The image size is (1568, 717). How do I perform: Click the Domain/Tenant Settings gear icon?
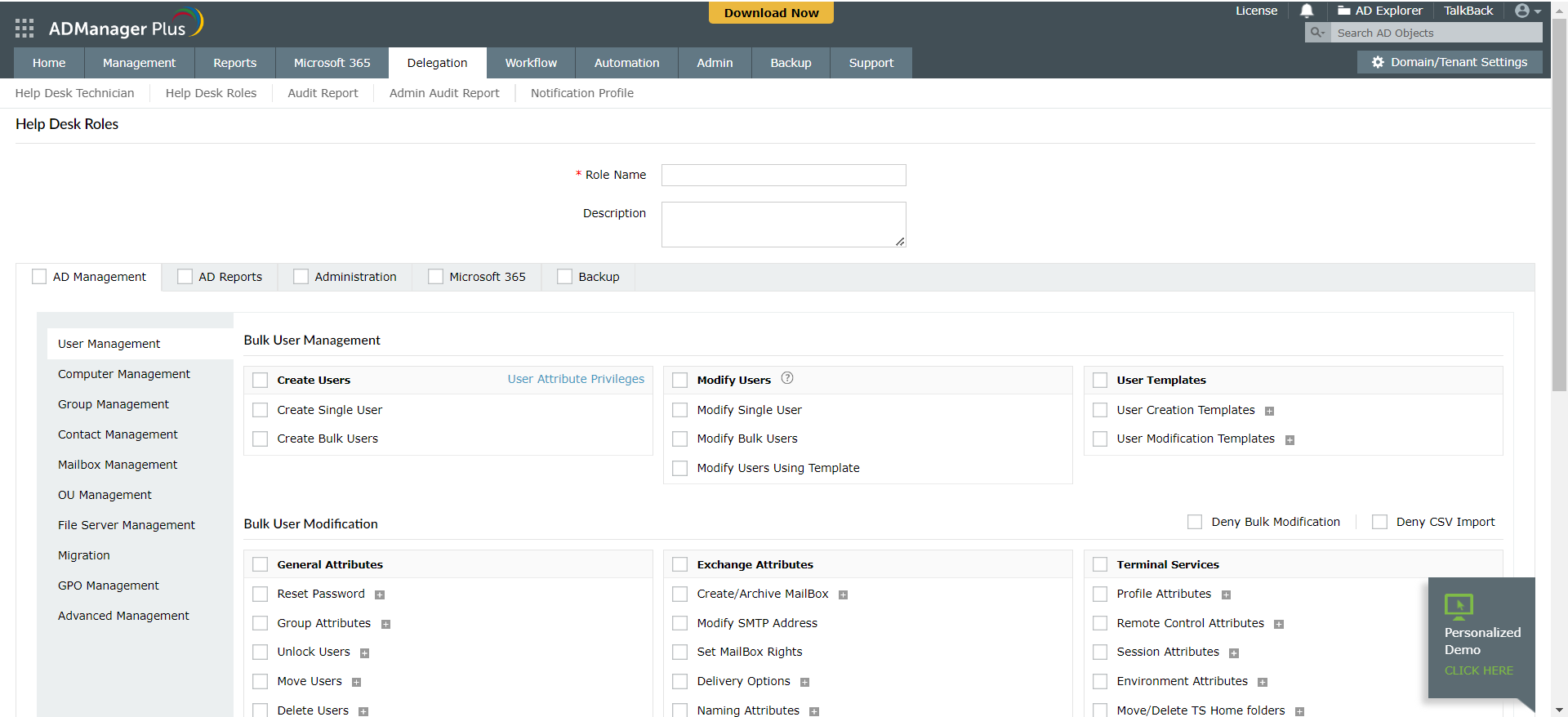tap(1378, 62)
